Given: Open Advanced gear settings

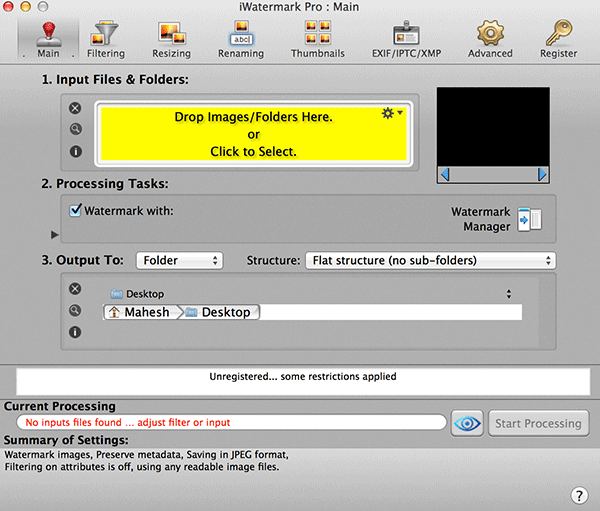Looking at the screenshot, I should pos(490,39).
